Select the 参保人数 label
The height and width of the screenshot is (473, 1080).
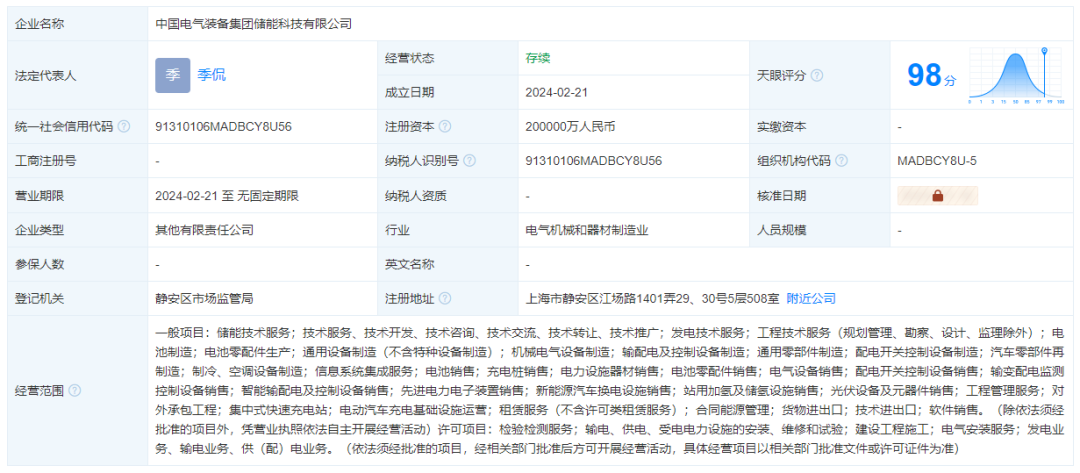click(39, 264)
